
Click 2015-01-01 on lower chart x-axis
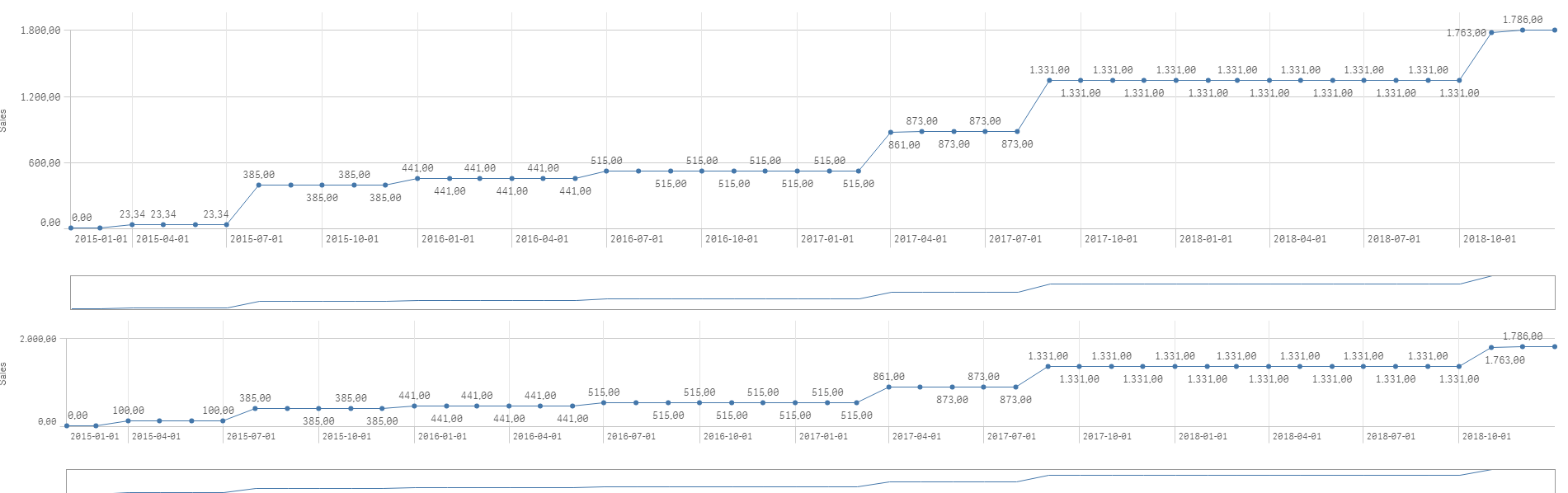95,436
